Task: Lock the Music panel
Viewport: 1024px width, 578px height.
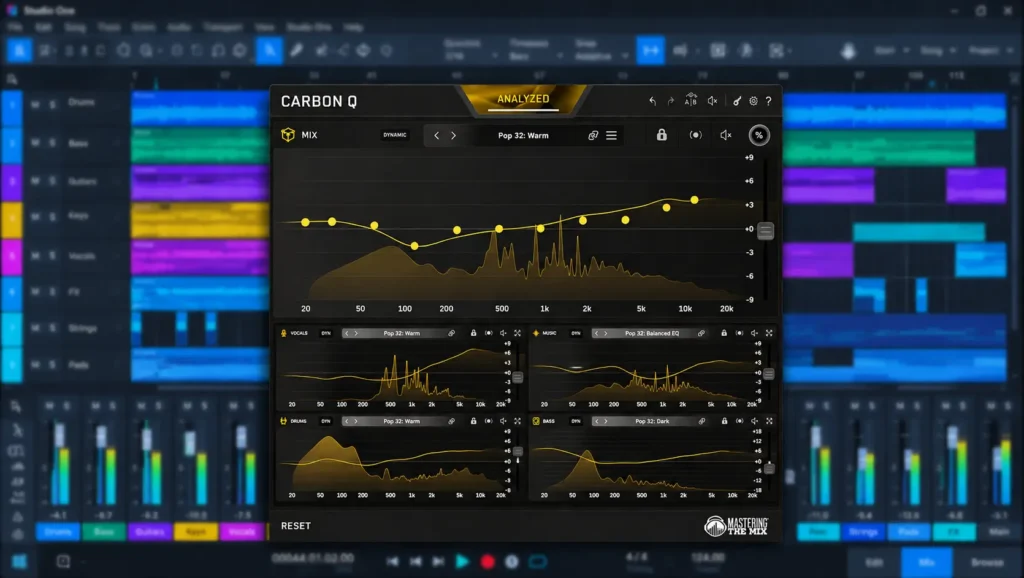Action: tap(724, 333)
